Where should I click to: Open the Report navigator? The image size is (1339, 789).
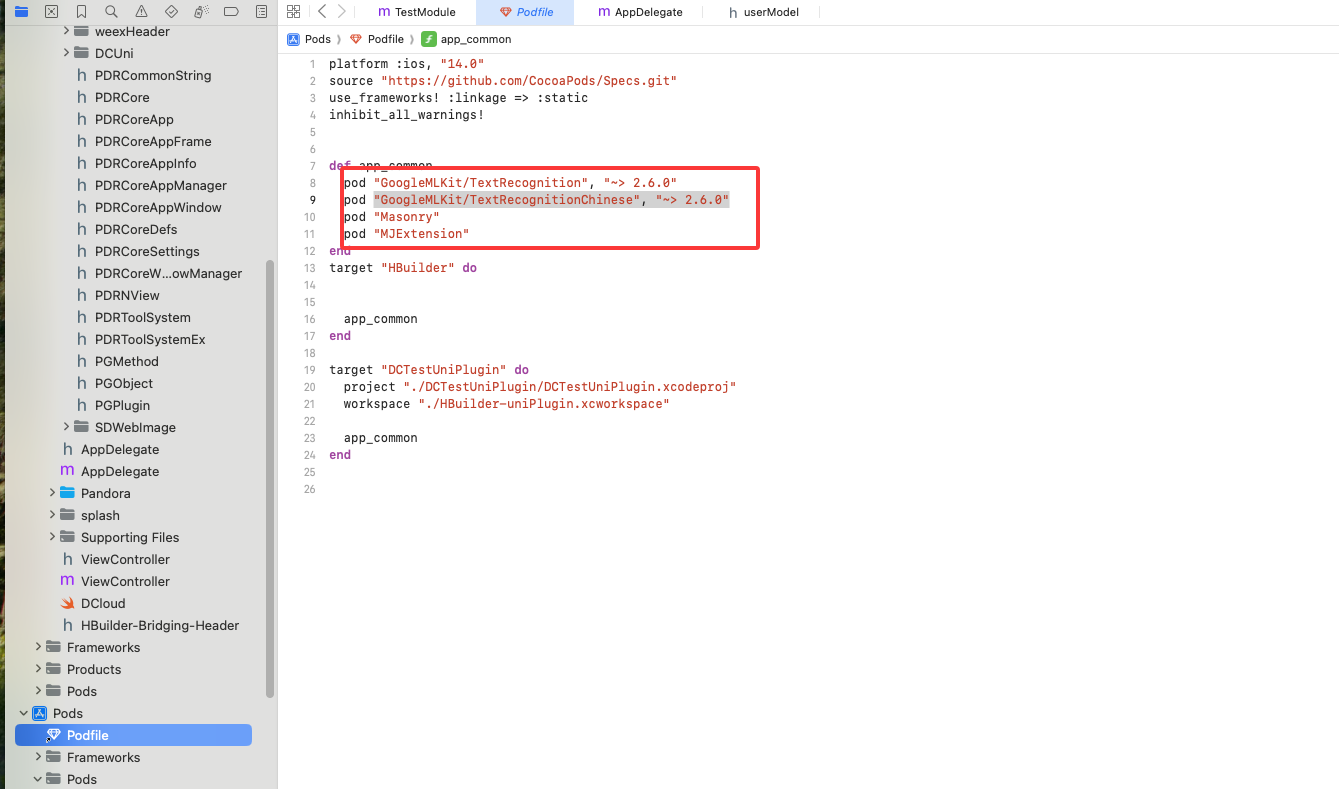(261, 12)
